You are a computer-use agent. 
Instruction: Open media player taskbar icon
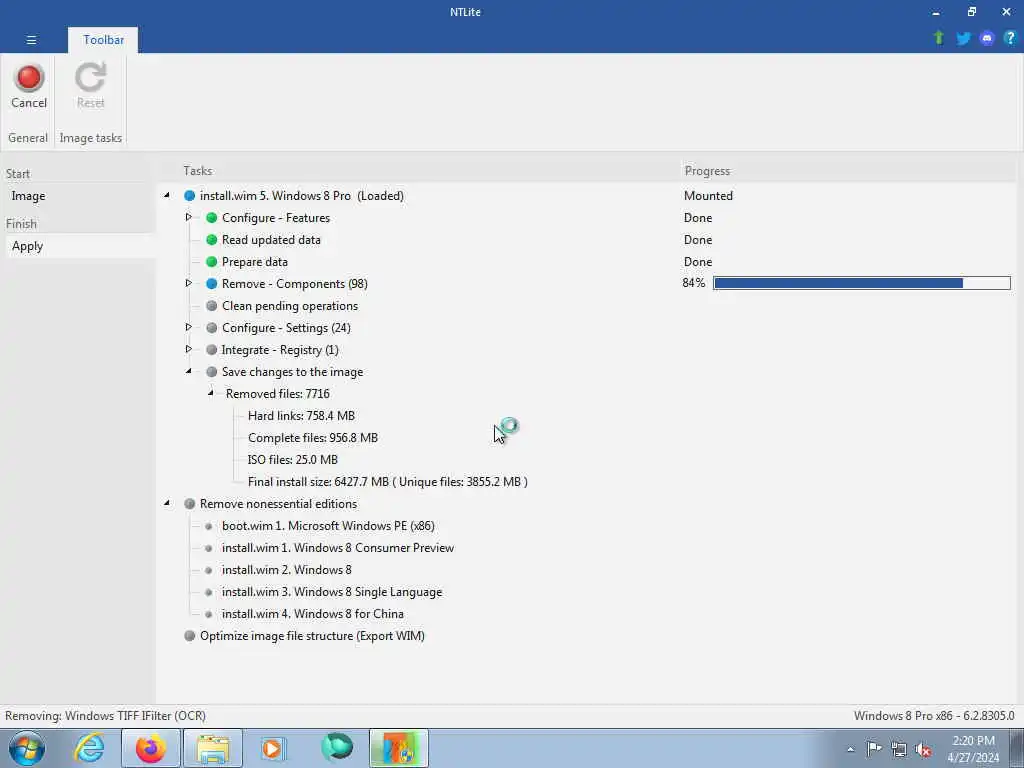pyautogui.click(x=273, y=748)
